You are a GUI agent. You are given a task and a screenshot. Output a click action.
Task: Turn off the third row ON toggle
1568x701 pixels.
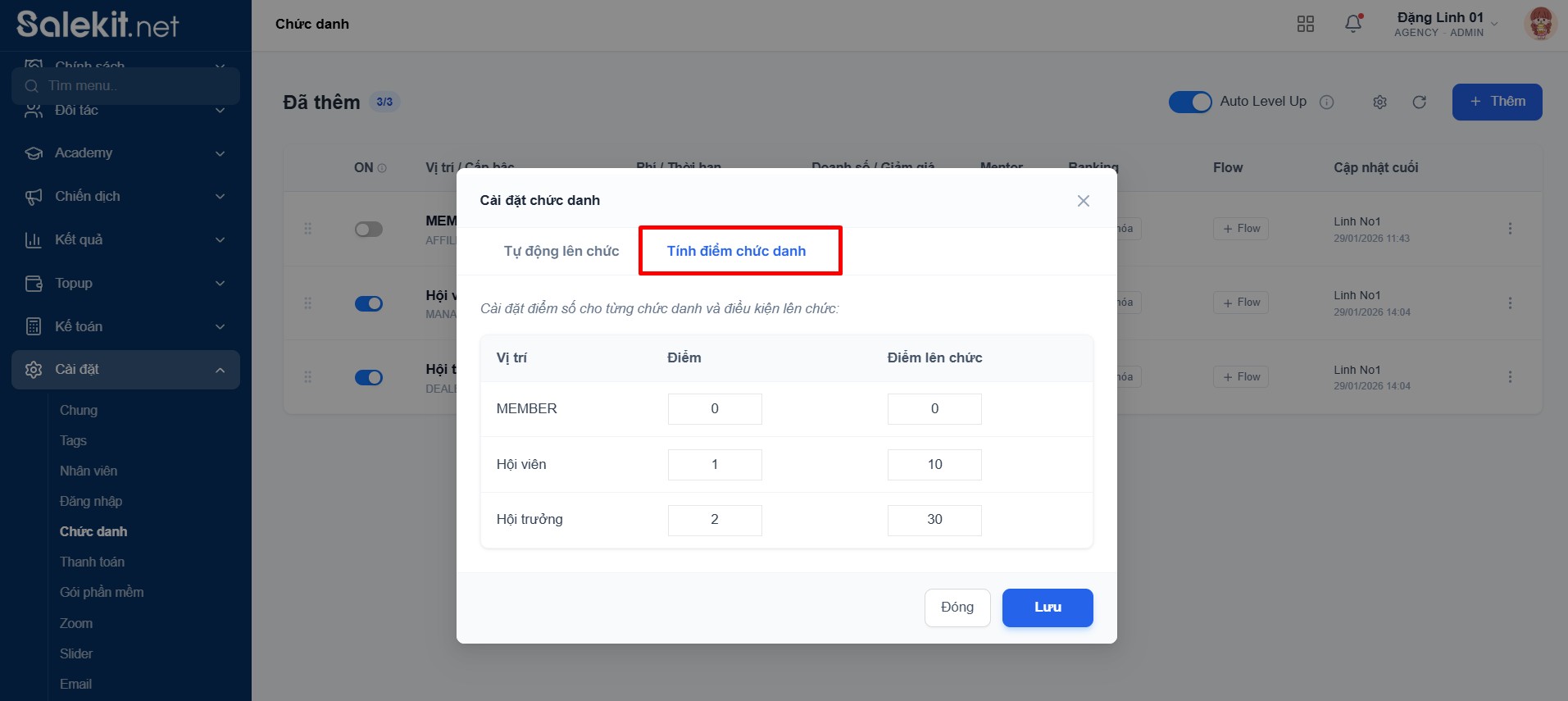click(368, 378)
